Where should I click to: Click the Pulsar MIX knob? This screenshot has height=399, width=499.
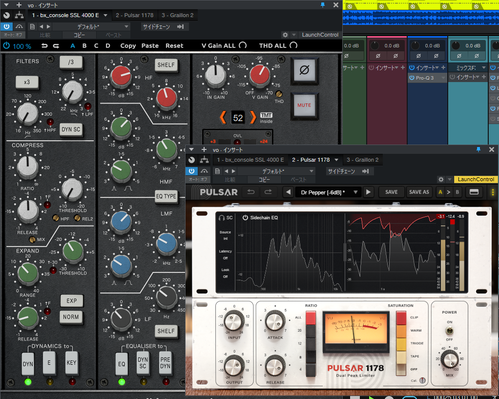click(449, 360)
